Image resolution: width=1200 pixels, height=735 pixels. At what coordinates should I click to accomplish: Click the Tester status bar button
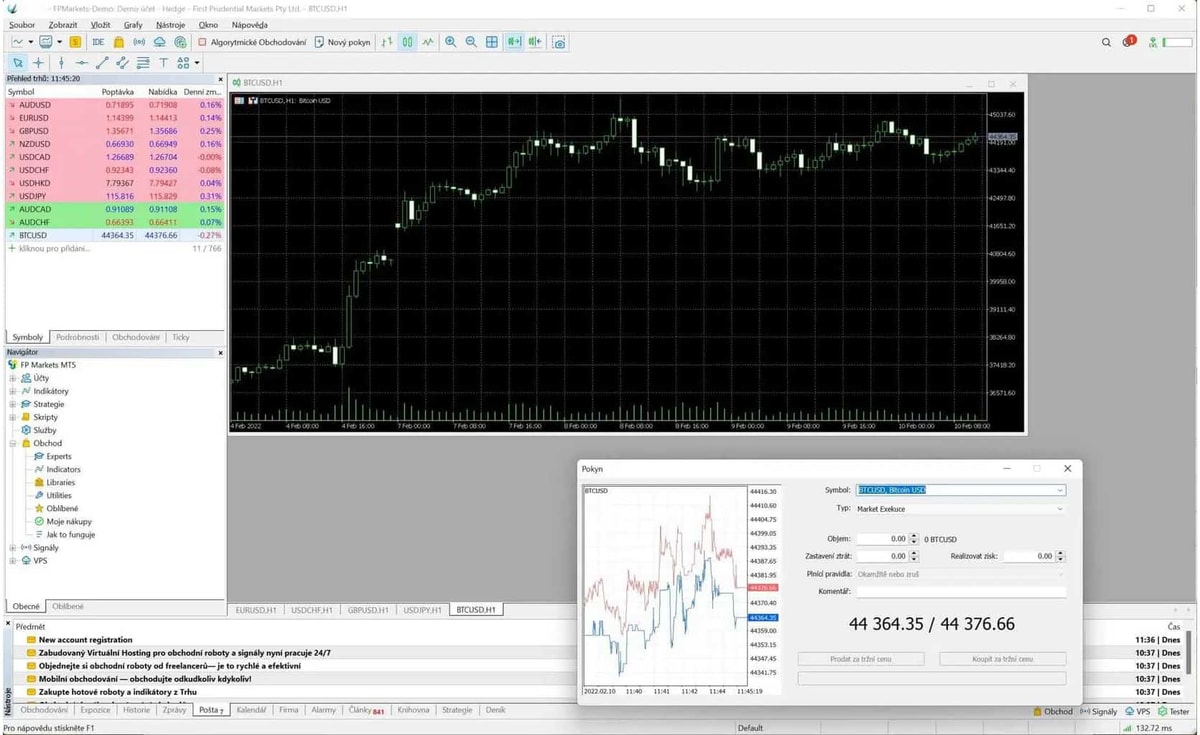pyautogui.click(x=1173, y=711)
